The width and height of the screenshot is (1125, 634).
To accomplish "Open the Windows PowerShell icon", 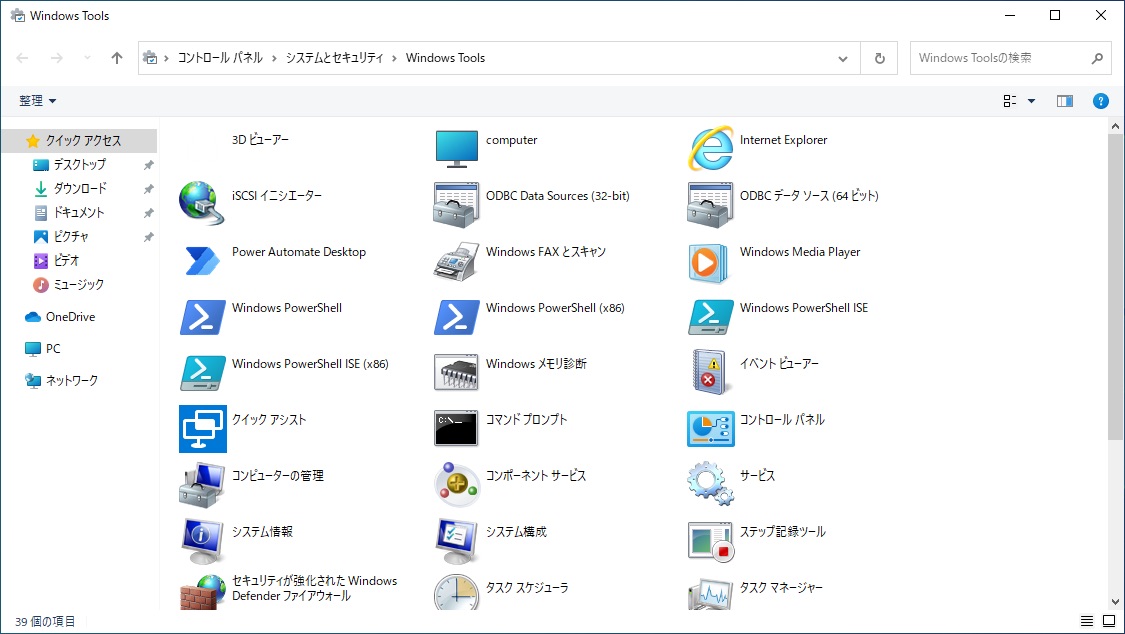I will point(202,317).
